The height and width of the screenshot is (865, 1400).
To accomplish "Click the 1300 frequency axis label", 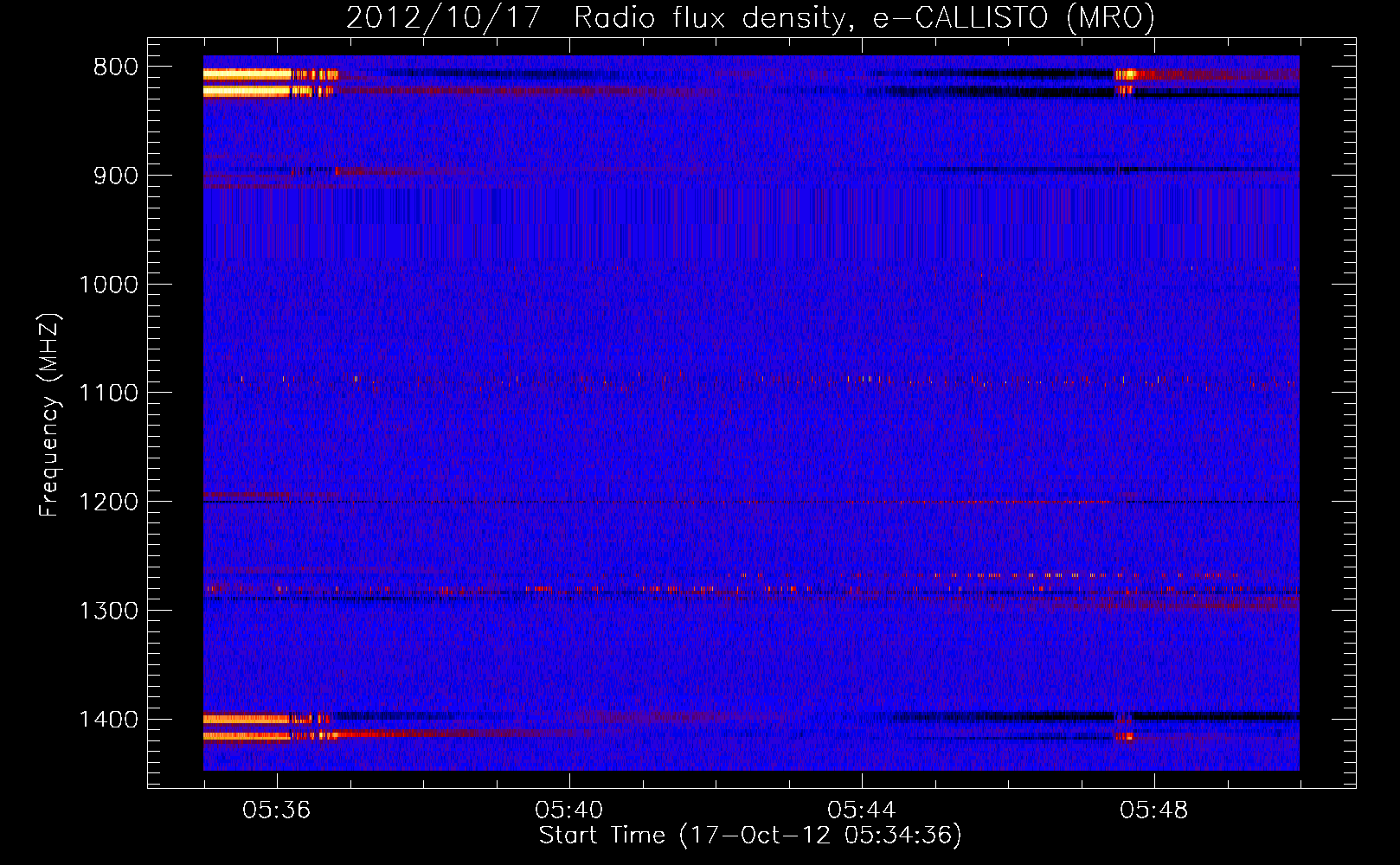I will pyautogui.click(x=108, y=611).
